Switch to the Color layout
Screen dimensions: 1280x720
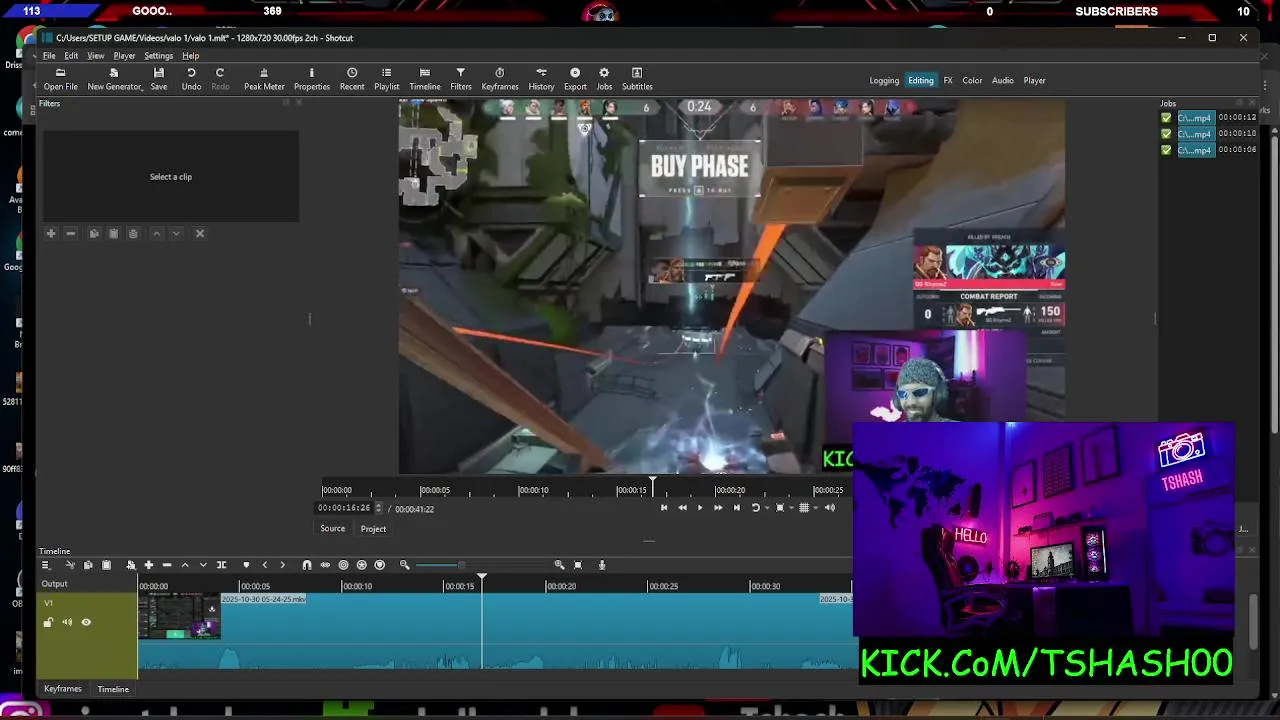[972, 81]
